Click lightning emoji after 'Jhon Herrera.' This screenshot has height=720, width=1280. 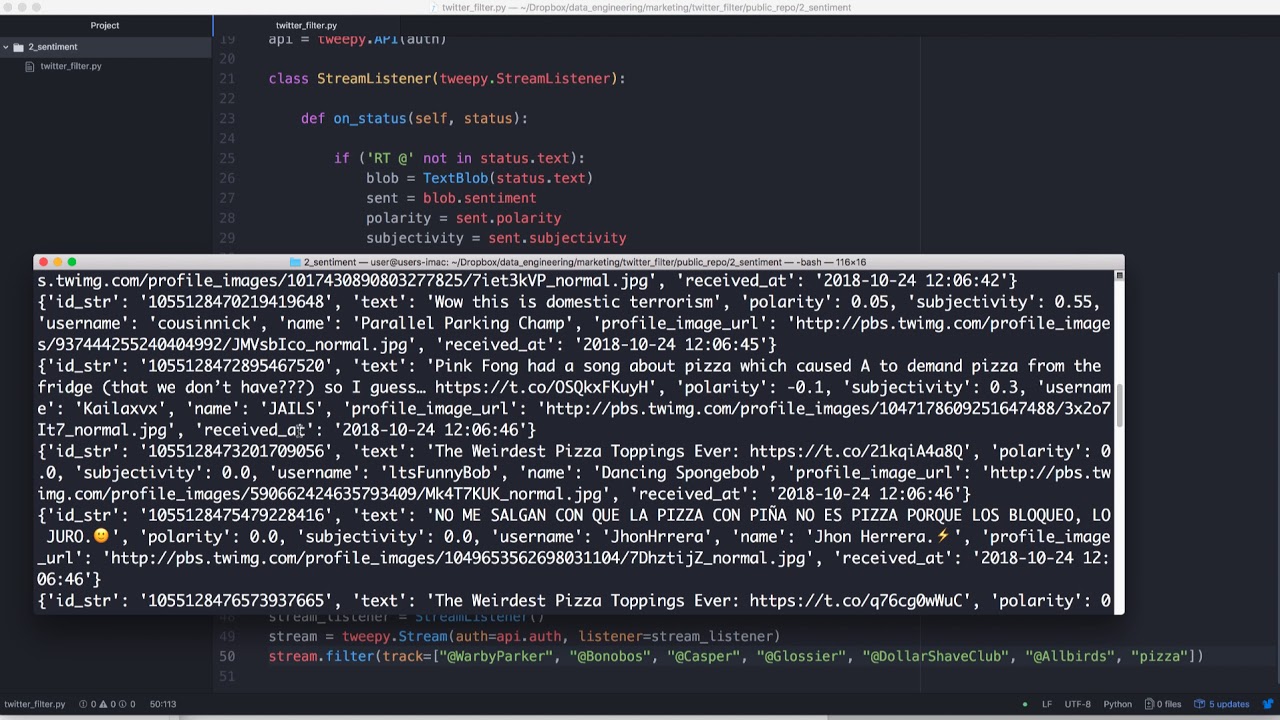pyautogui.click(x=942, y=537)
